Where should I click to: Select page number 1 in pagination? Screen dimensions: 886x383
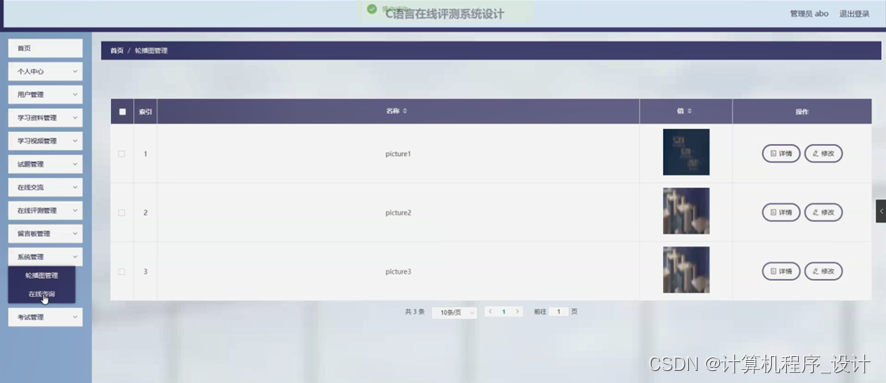[x=503, y=311]
